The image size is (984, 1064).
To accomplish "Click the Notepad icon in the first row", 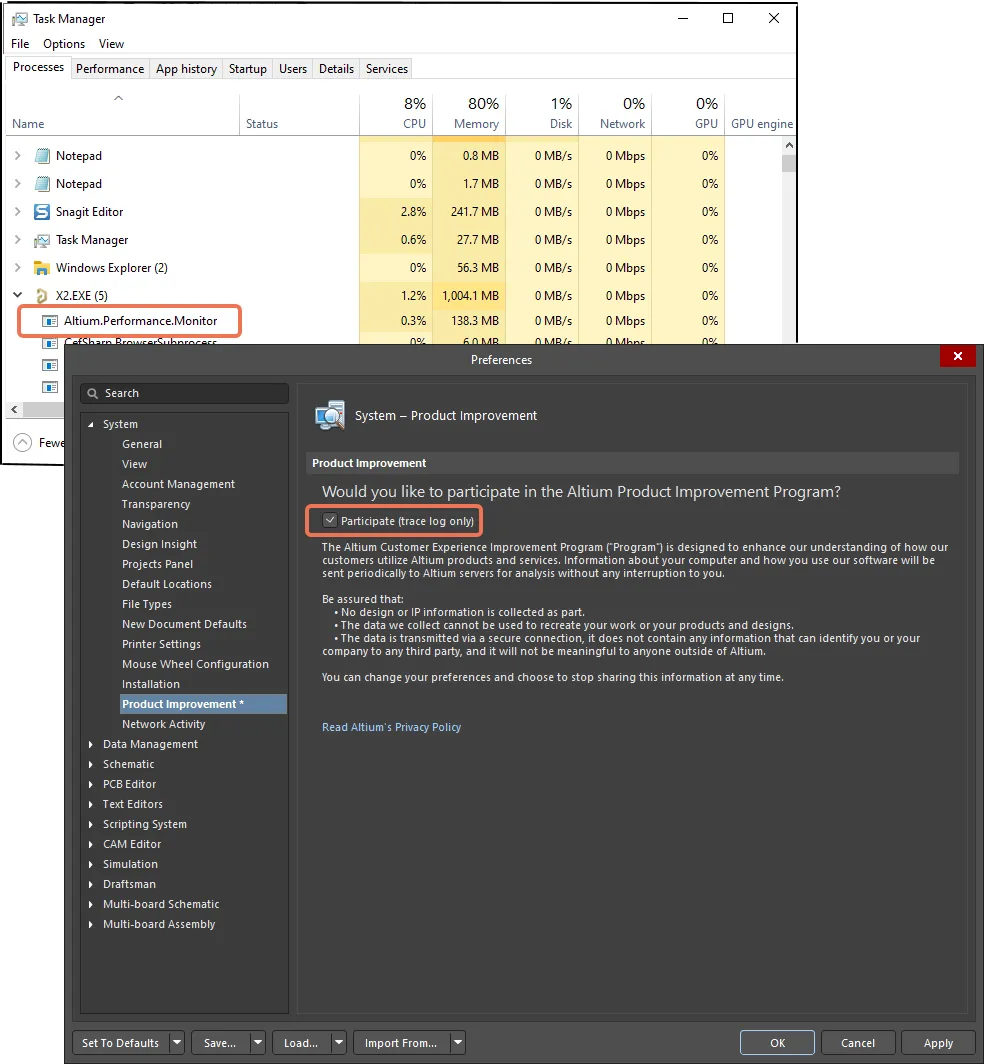I will (42, 156).
